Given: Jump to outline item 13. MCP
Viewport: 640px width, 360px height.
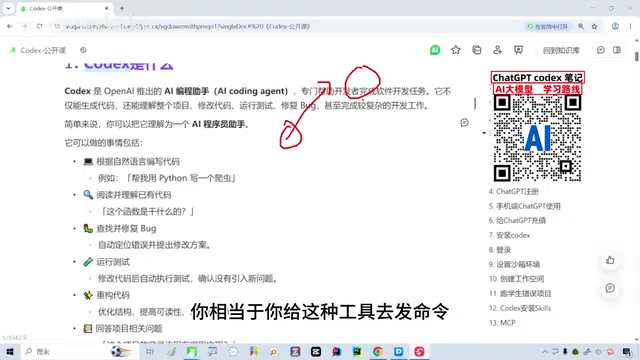Looking at the screenshot, I should (502, 323).
